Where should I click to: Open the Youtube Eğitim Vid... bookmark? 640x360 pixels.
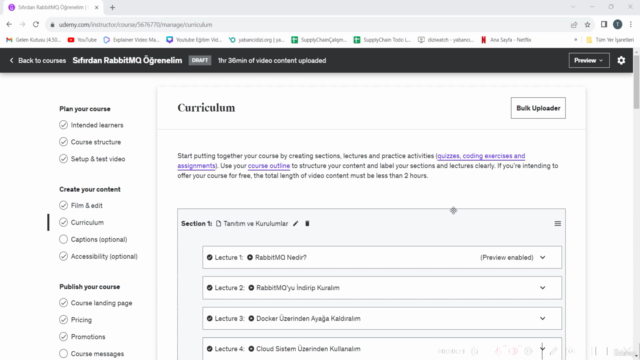click(x=194, y=40)
